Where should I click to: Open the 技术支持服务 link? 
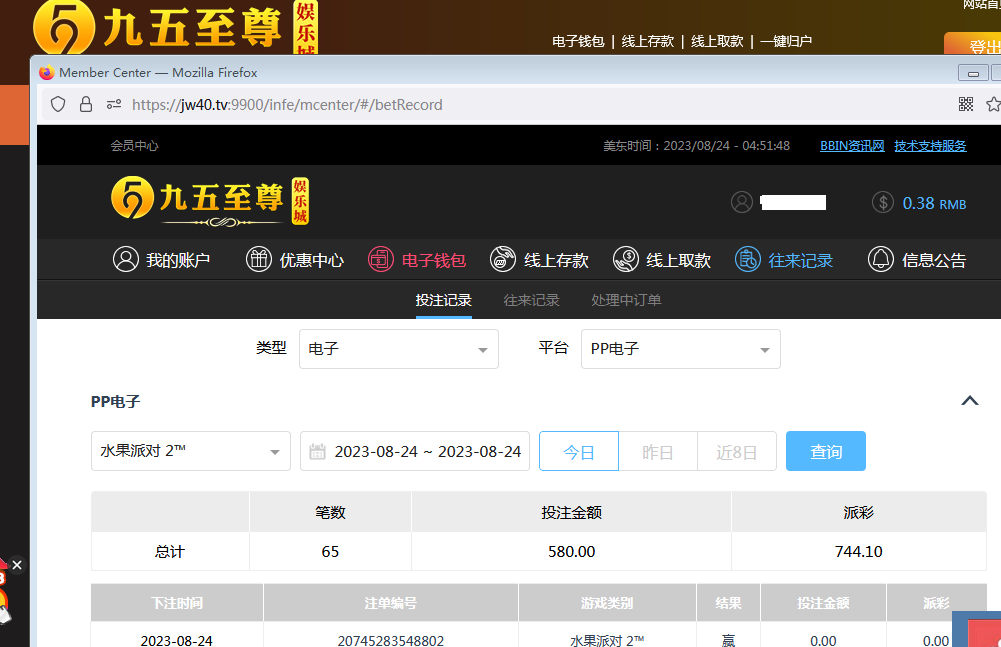[930, 146]
